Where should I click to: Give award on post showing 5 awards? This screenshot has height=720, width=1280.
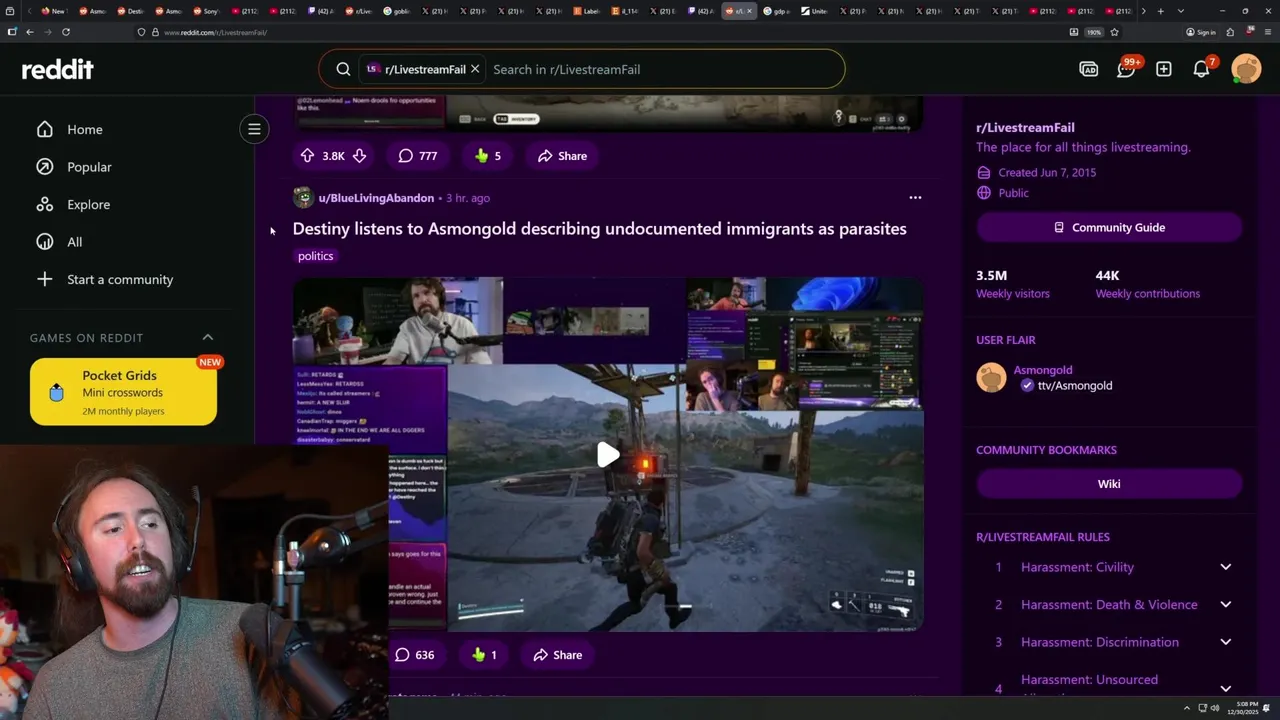487,156
